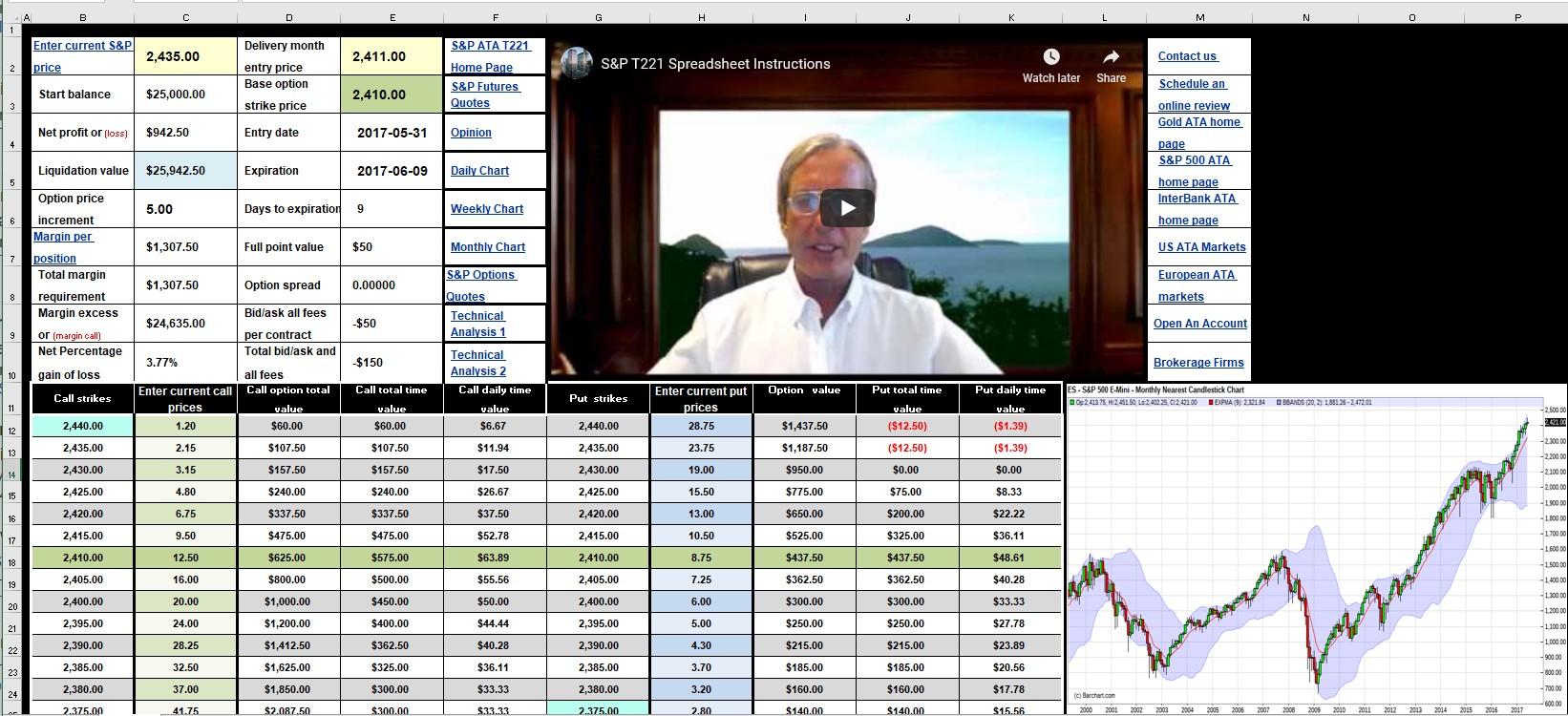1568x716 pixels.
Task: Click the Put strikes header cell
Action: click(x=598, y=398)
